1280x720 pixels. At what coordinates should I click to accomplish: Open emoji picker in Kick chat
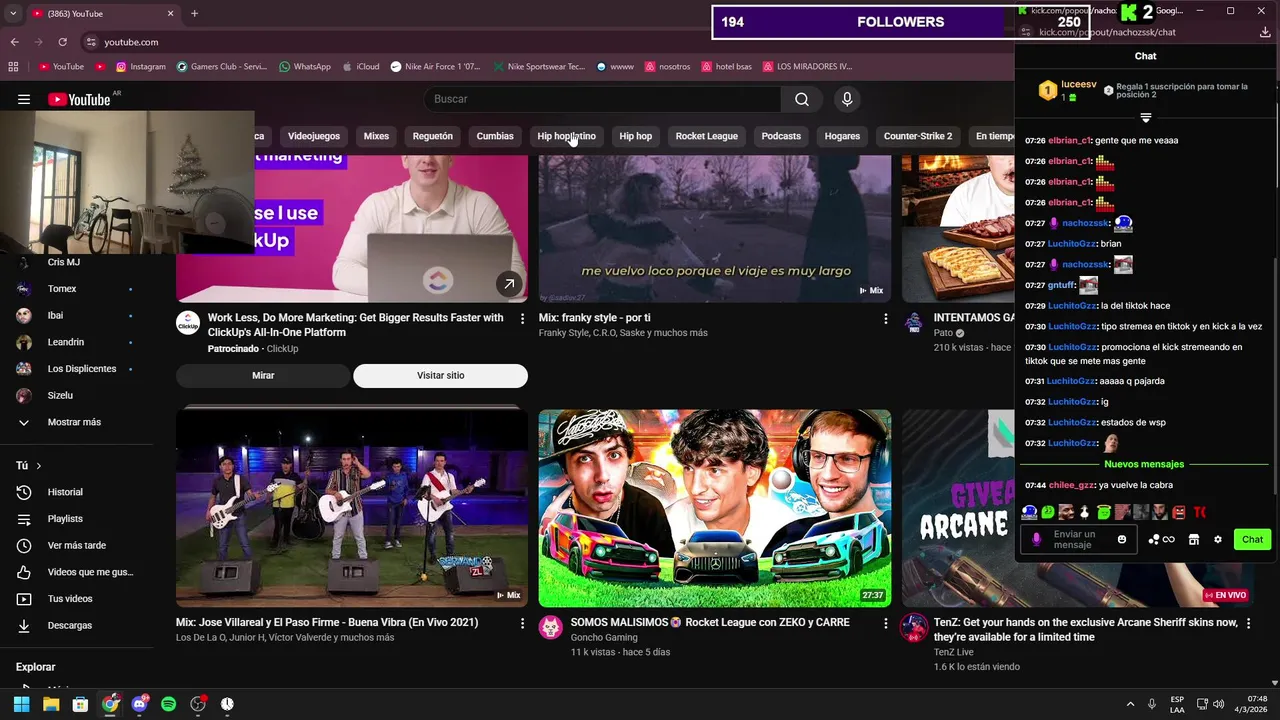(1122, 540)
